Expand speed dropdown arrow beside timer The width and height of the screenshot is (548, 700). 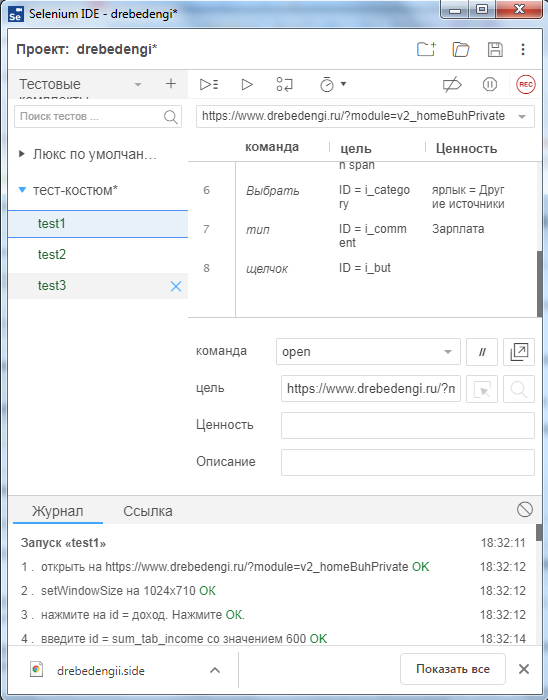tap(344, 83)
